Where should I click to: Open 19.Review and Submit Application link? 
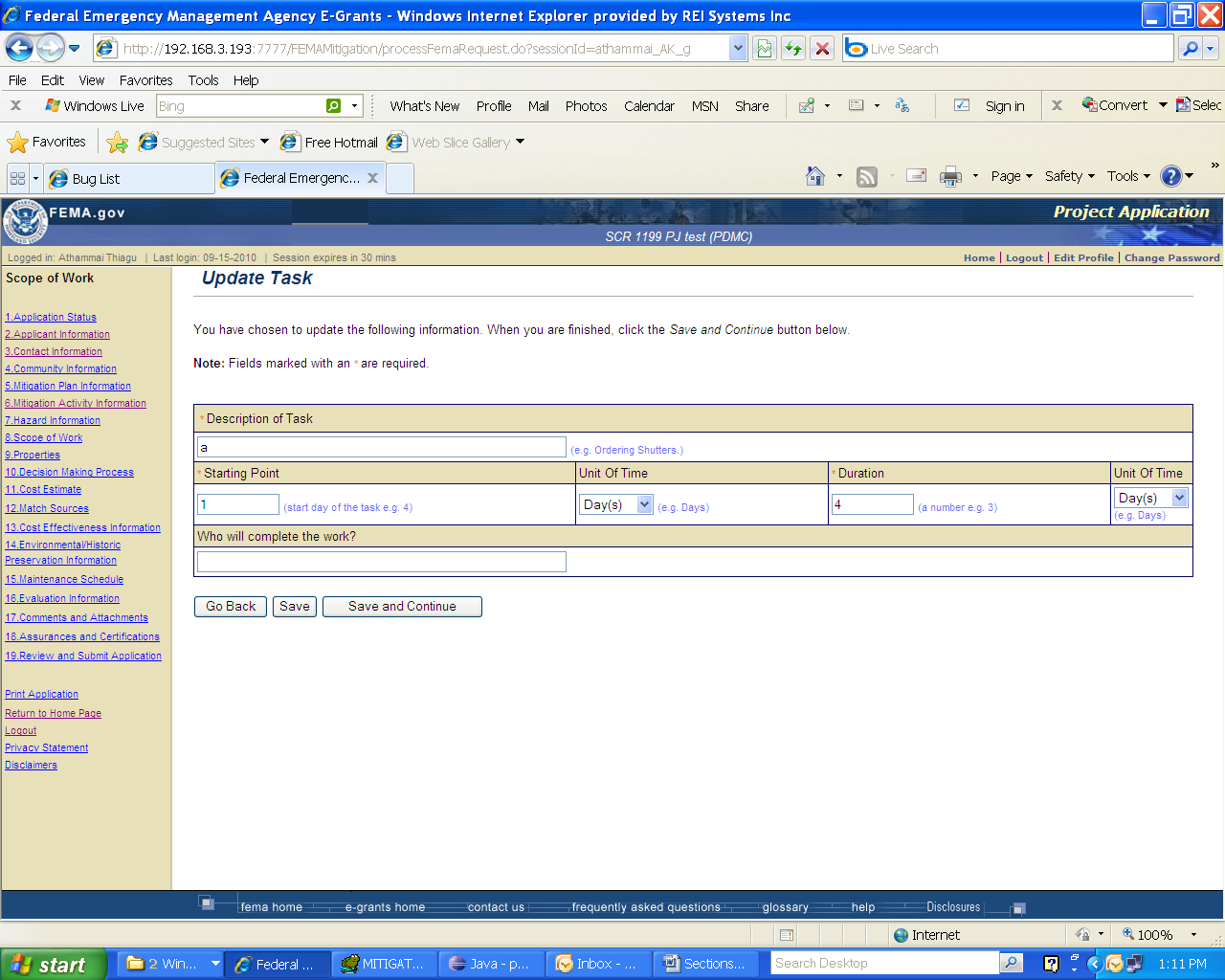coord(83,657)
